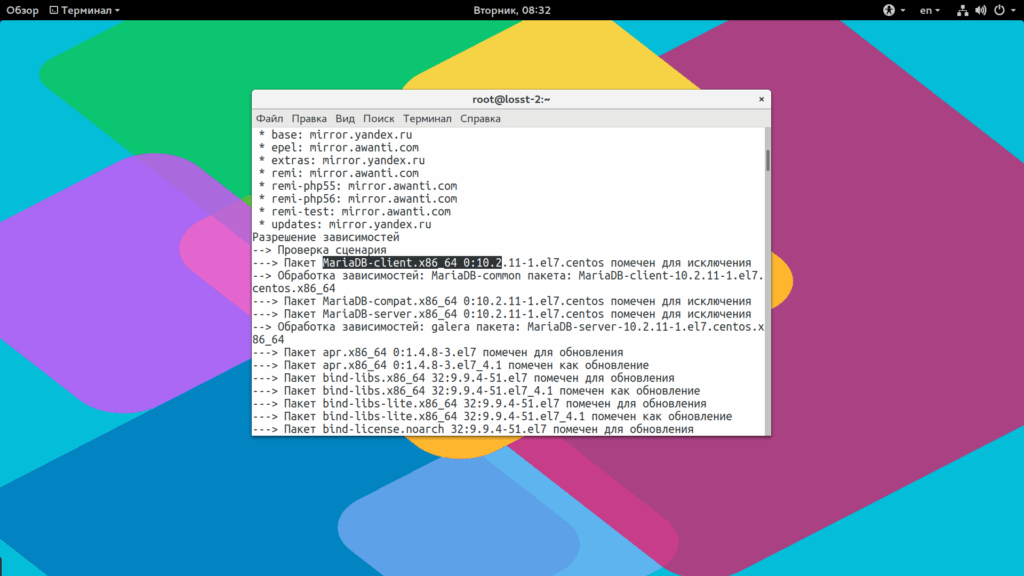Click the line '* epel: mirror.awanti.com'
Image resolution: width=1024 pixels, height=576 pixels.
click(x=338, y=148)
